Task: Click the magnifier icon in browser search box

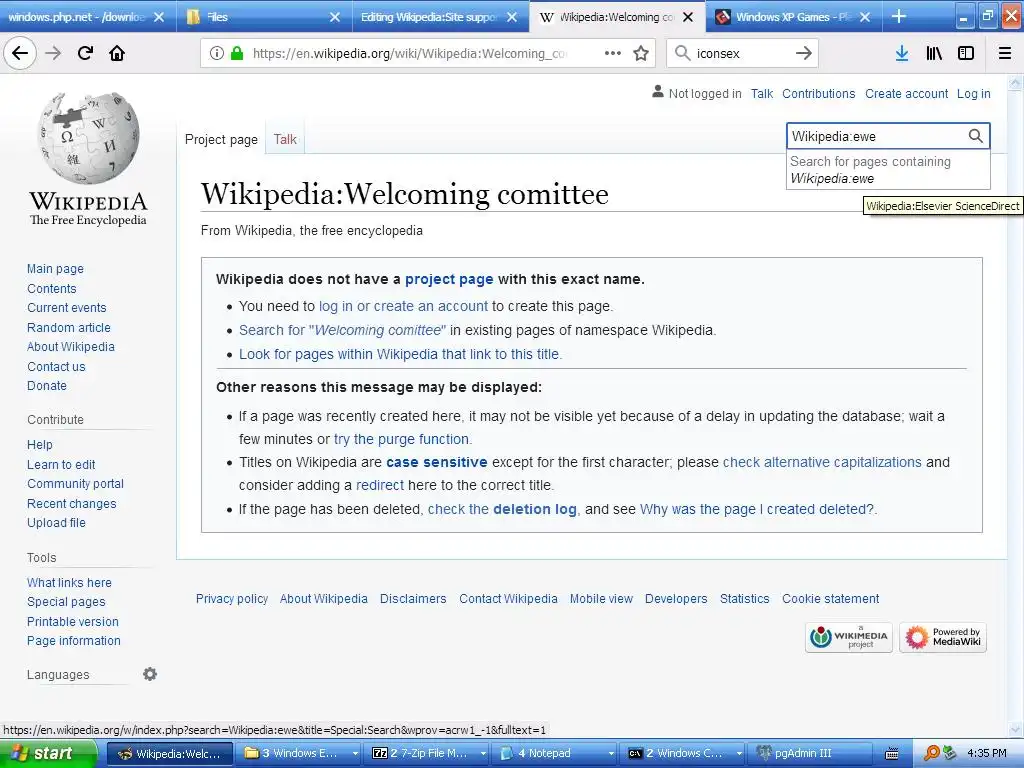Action: coord(682,53)
